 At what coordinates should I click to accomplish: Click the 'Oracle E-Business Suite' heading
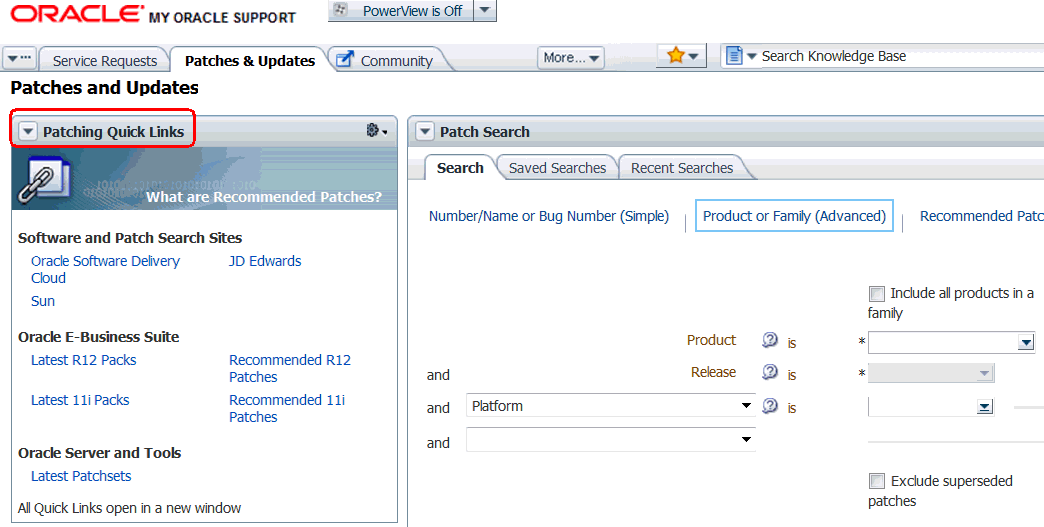coord(99,337)
